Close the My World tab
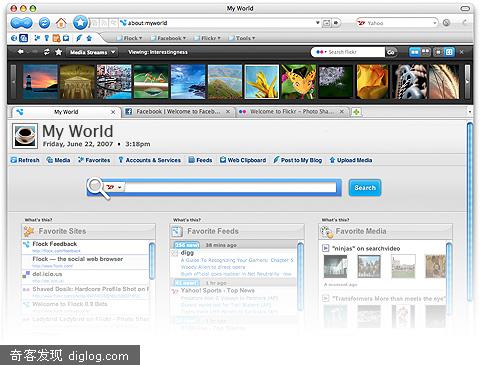The image size is (480, 365). pyautogui.click(x=113, y=112)
